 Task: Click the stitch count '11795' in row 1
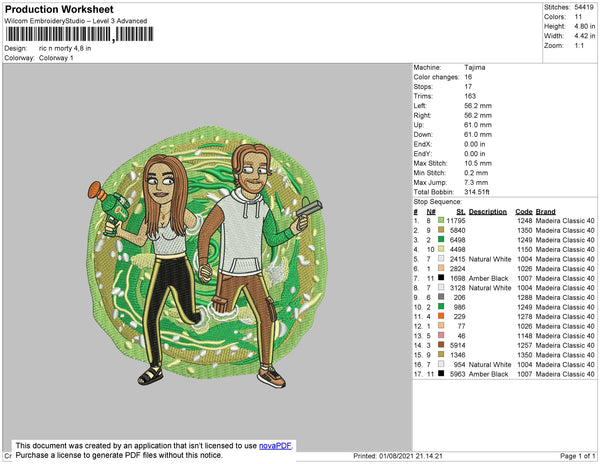pos(456,221)
